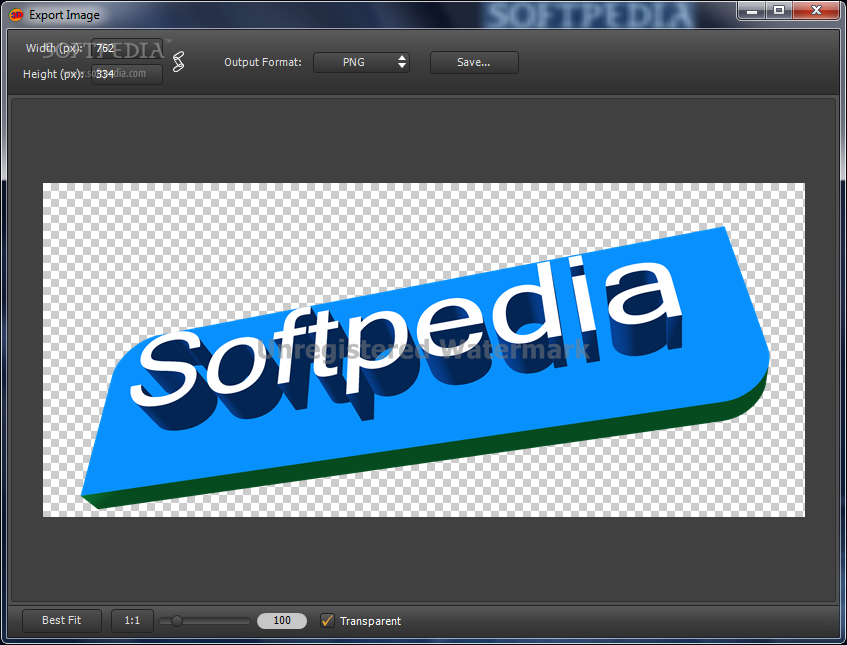Click the app icon in the title bar
This screenshot has width=847, height=645.
16,15
